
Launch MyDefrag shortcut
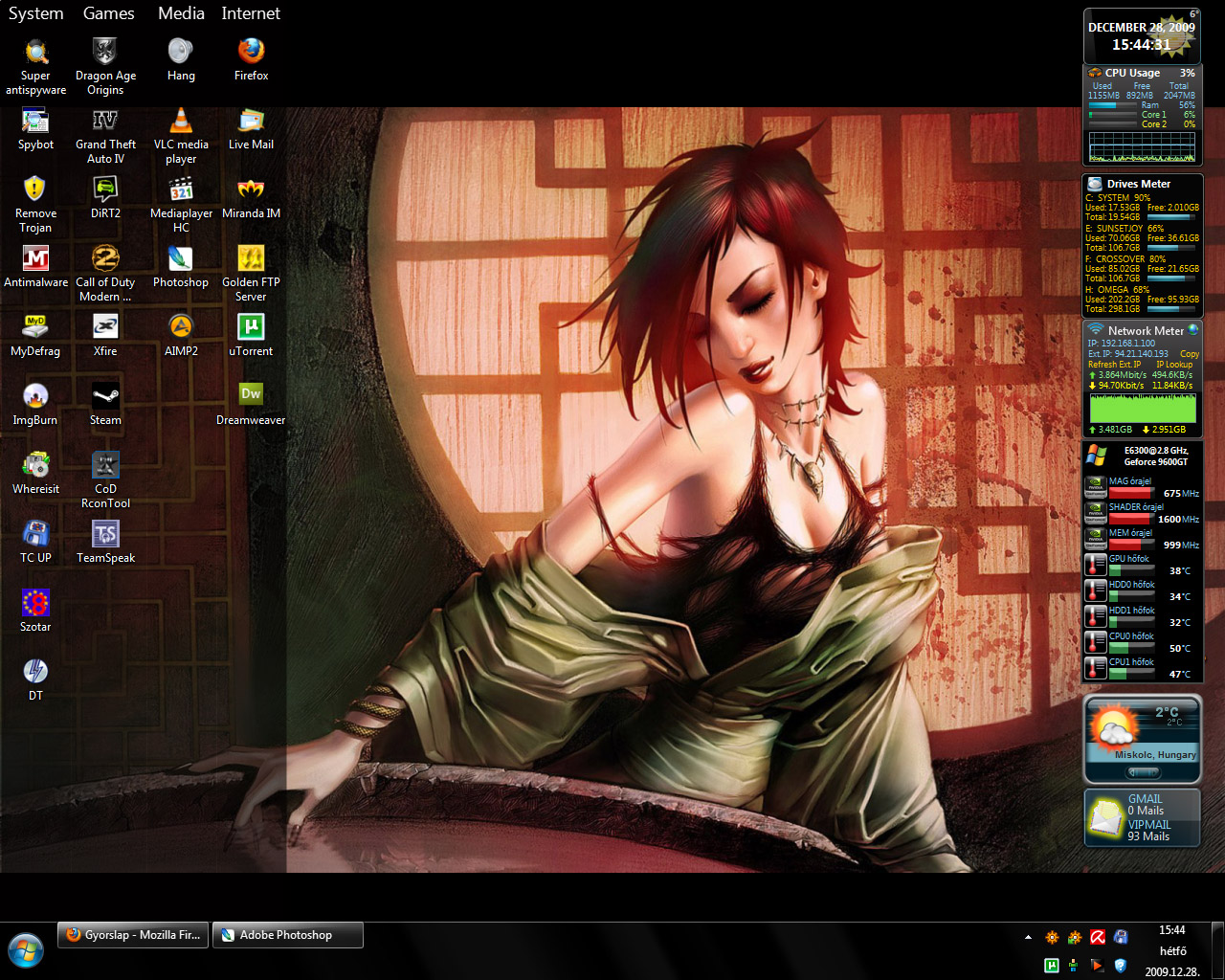click(35, 335)
